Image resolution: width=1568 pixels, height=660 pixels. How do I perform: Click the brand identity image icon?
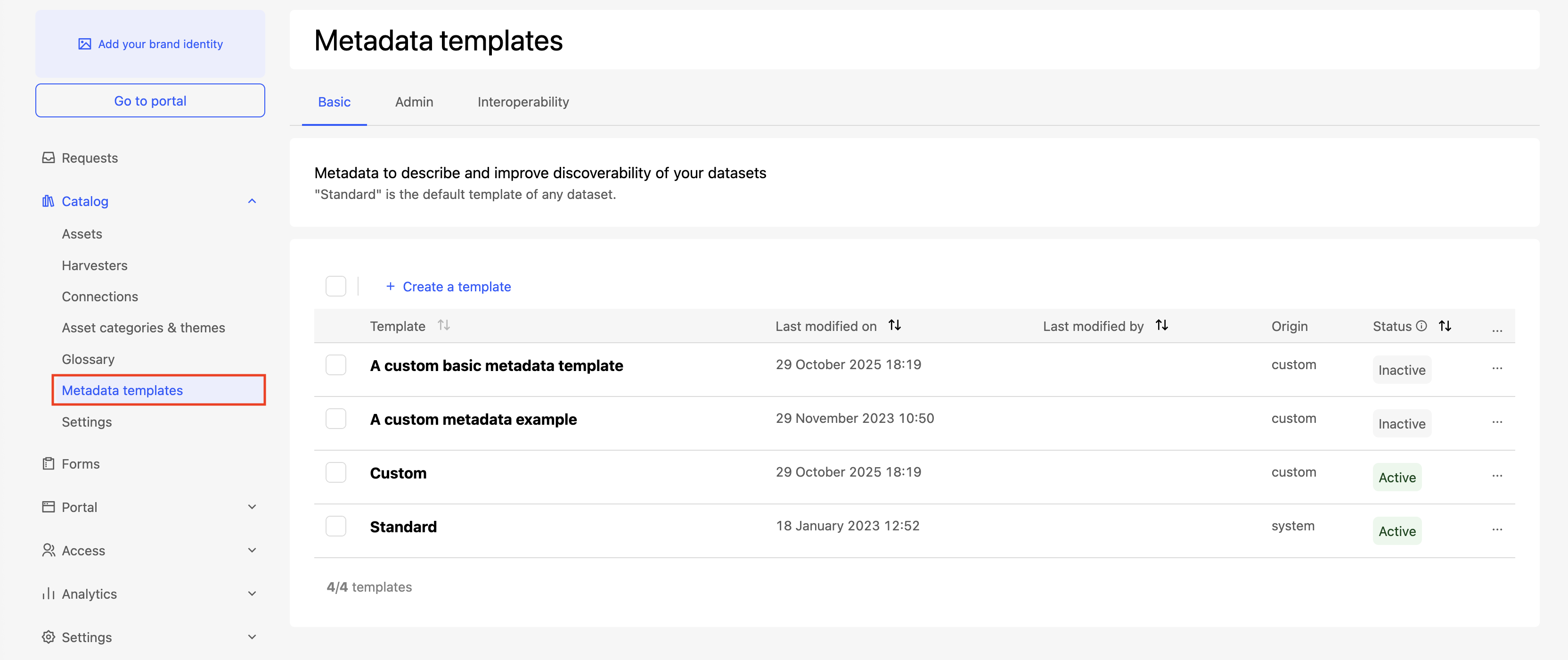85,44
